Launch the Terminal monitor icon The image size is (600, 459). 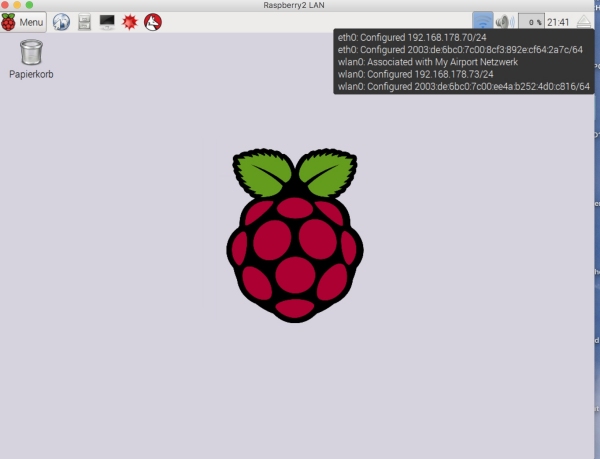(x=107, y=21)
